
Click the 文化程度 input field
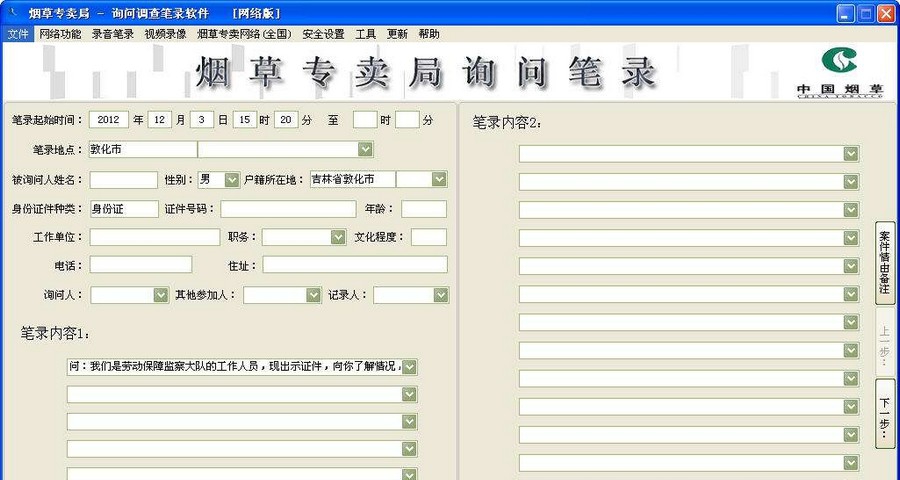[x=429, y=237]
